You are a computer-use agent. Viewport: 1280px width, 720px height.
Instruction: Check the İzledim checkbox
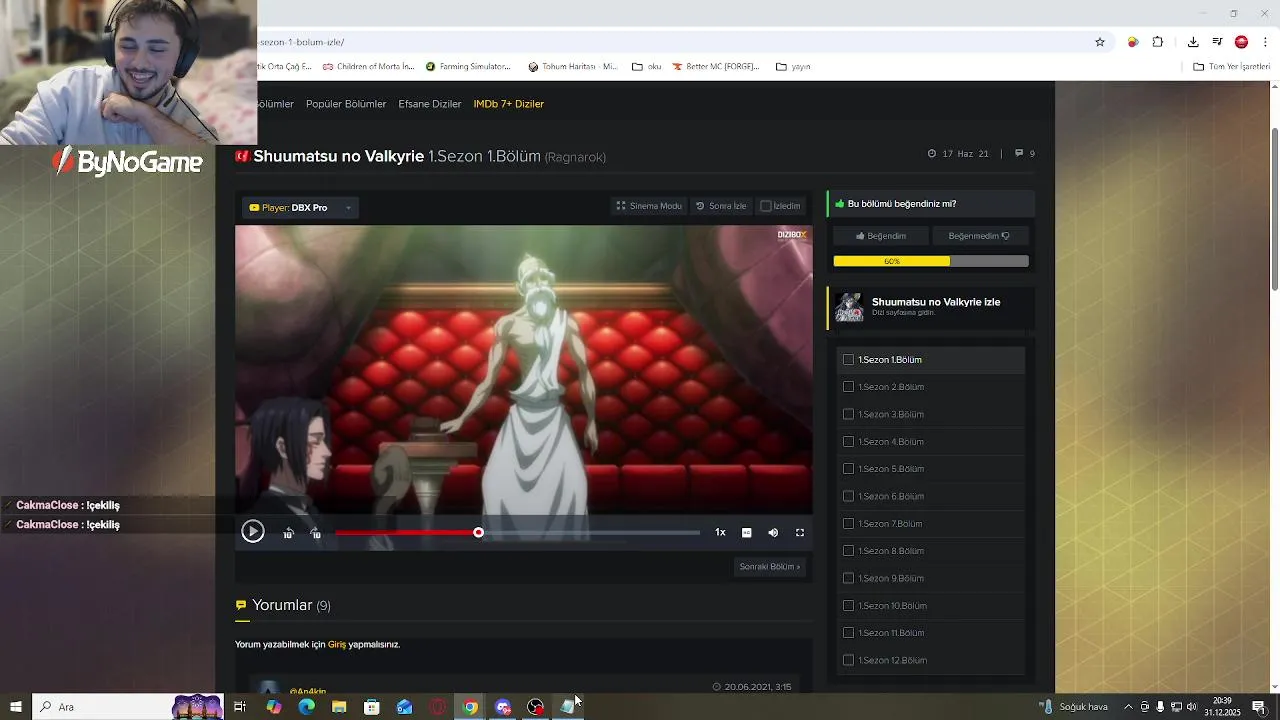(x=766, y=206)
